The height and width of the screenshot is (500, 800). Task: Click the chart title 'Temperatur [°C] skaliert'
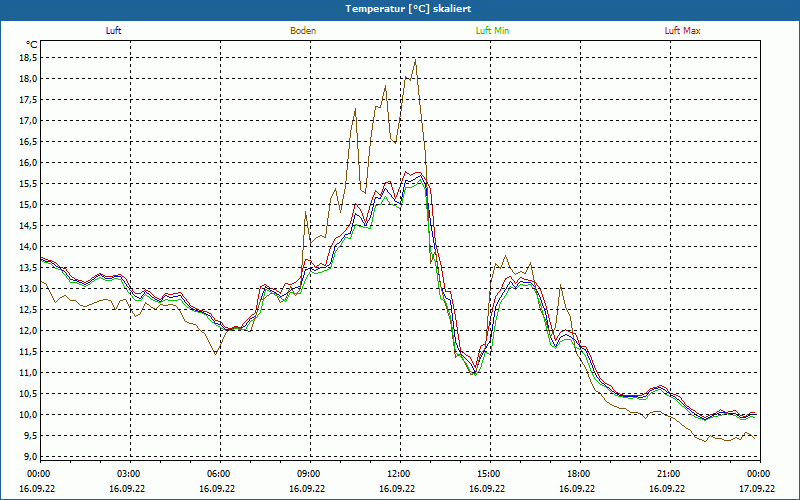(408, 9)
